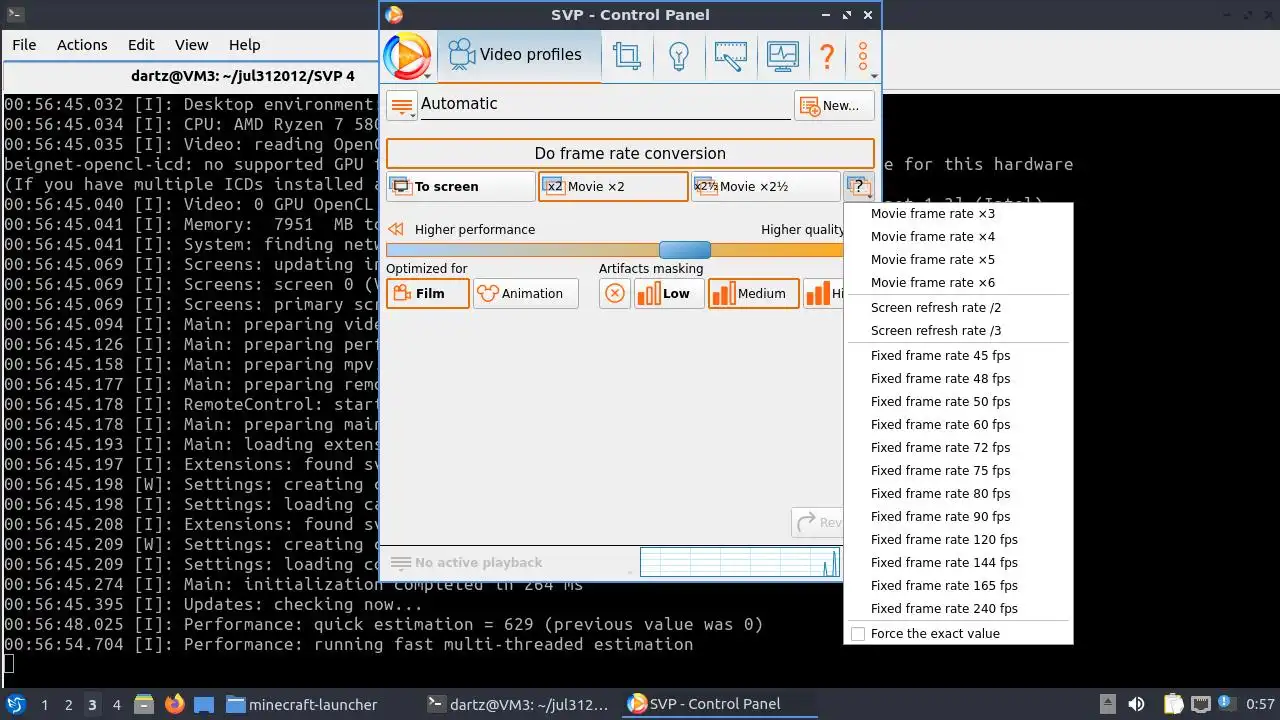
Task: Click No active playback status
Action: 478,563
